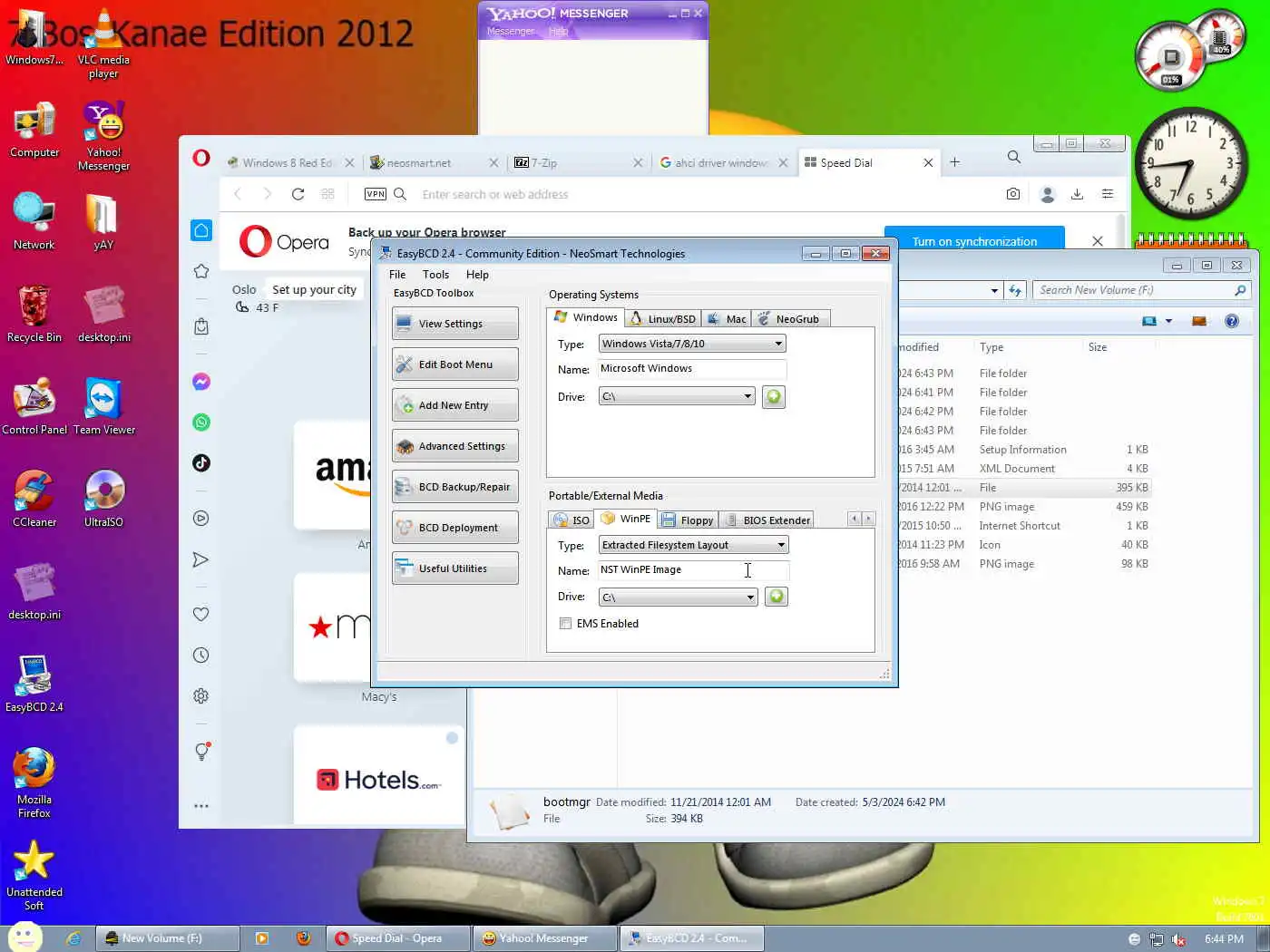The height and width of the screenshot is (952, 1270).
Task: Select the Floppy tab
Action: point(689,520)
